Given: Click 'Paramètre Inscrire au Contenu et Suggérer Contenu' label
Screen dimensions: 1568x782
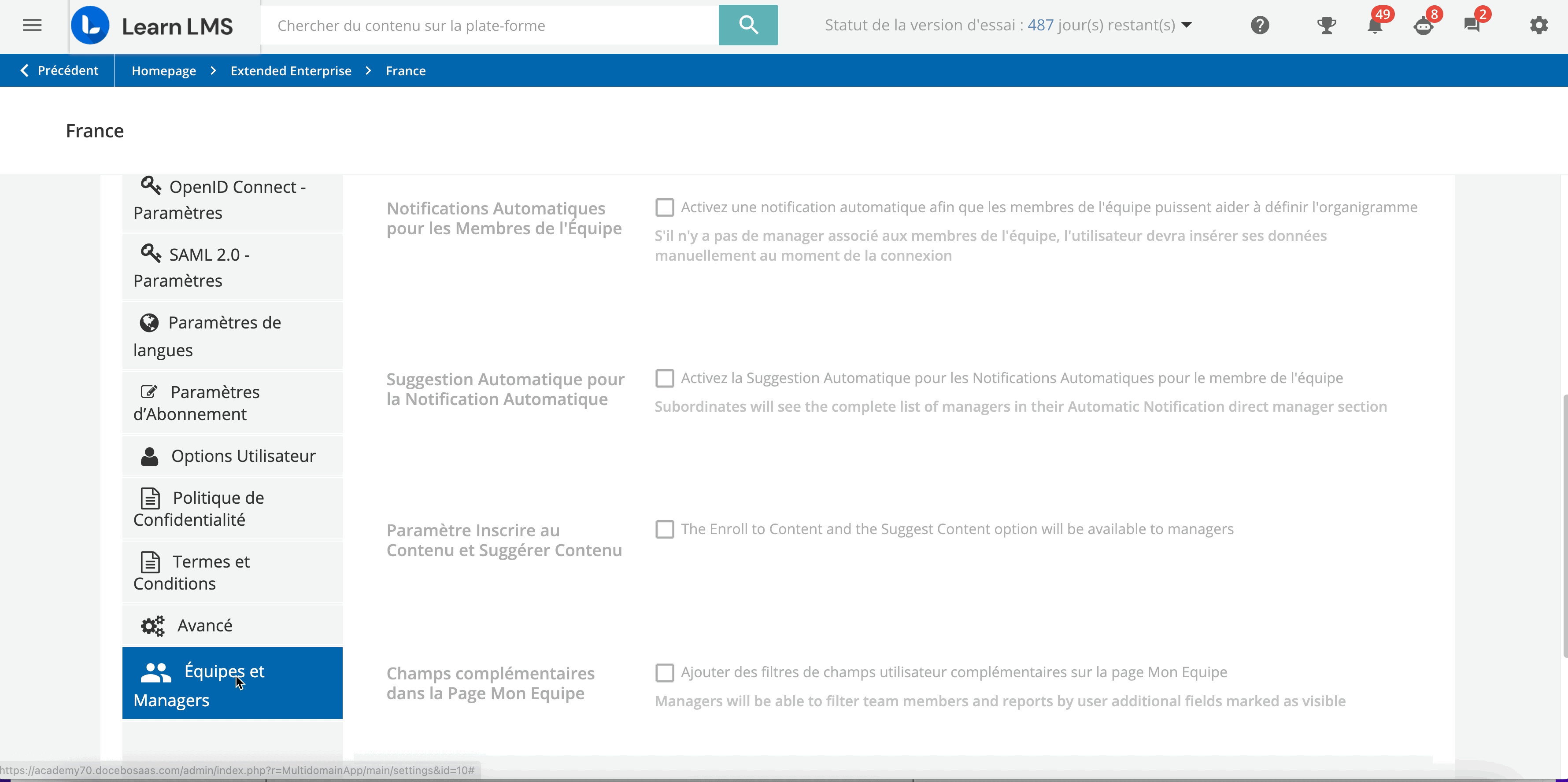Looking at the screenshot, I should (x=504, y=540).
